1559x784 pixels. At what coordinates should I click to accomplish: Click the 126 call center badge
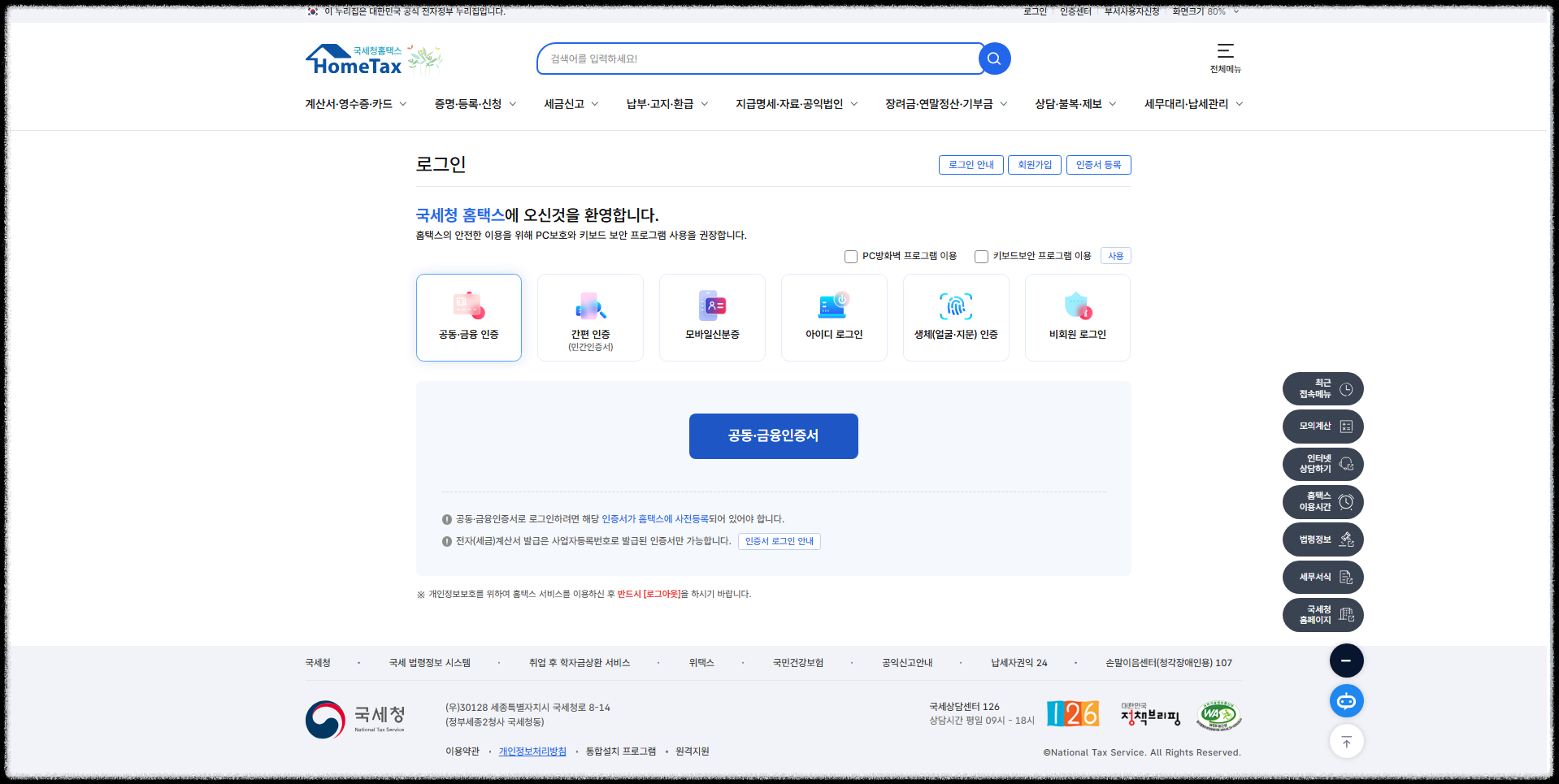coord(1073,714)
